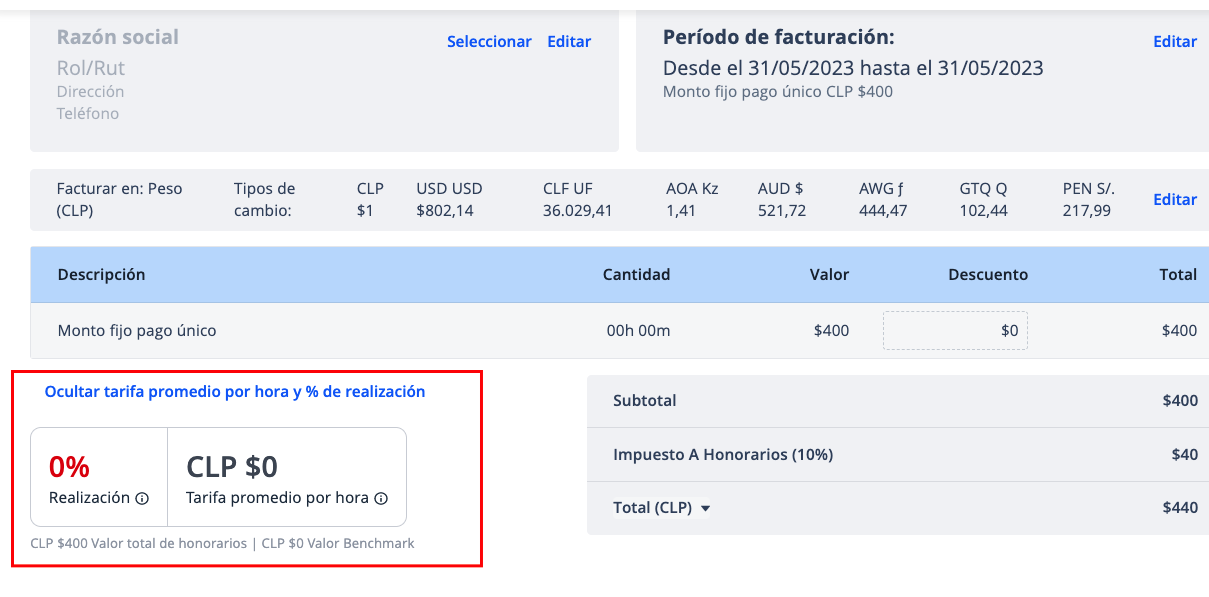Open the Total (CLP) currency dropdown arrow

705,508
